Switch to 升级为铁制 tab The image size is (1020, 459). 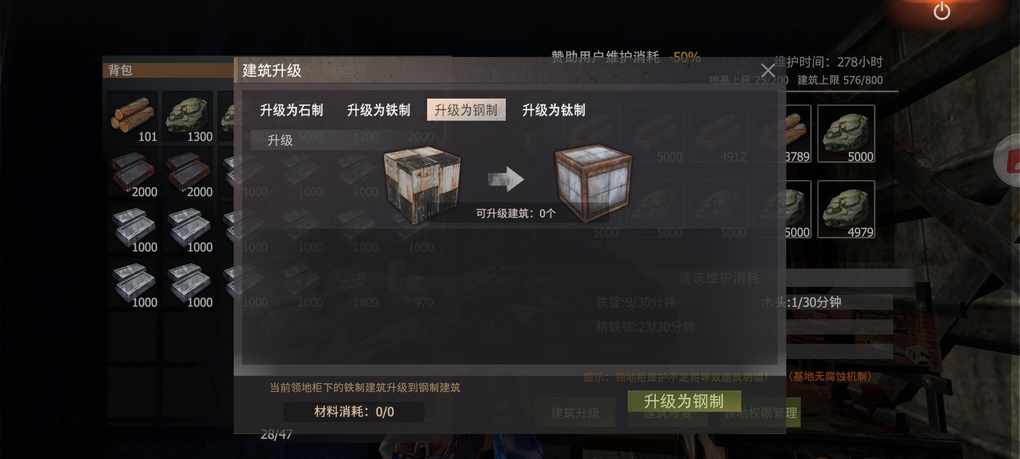click(x=379, y=110)
